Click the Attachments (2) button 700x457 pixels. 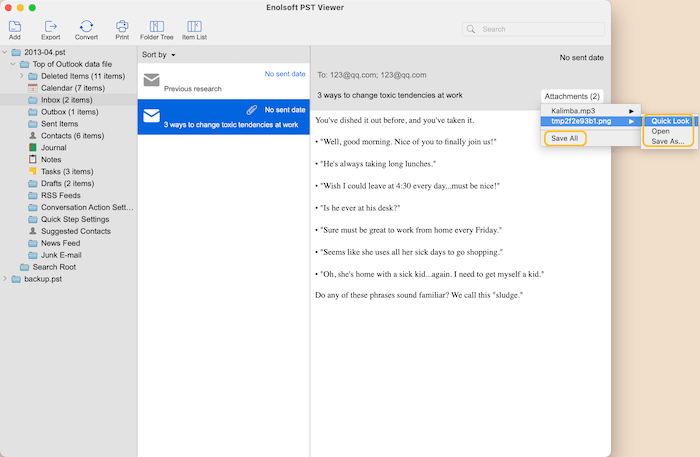[573, 96]
